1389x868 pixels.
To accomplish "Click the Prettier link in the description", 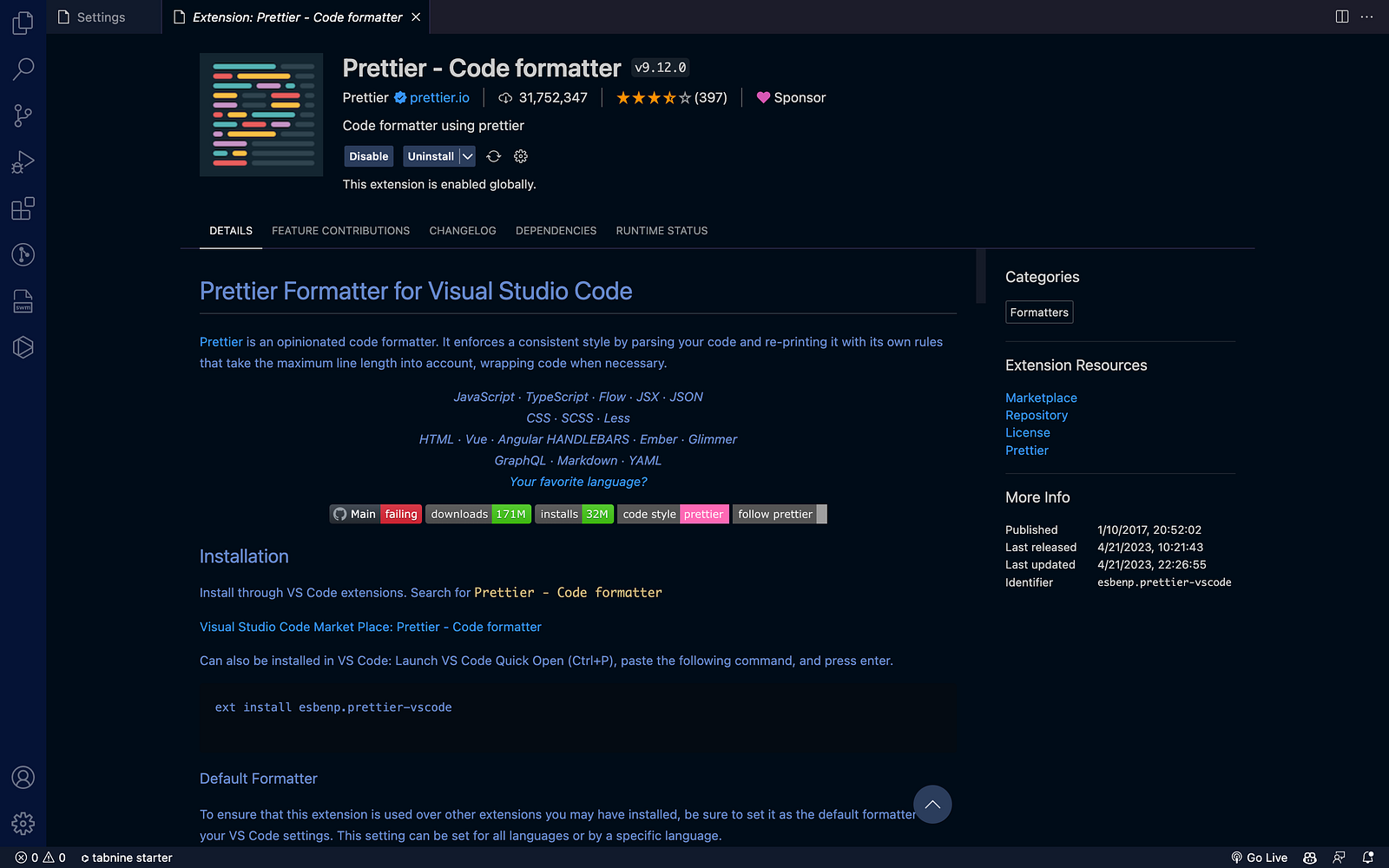I will (221, 342).
